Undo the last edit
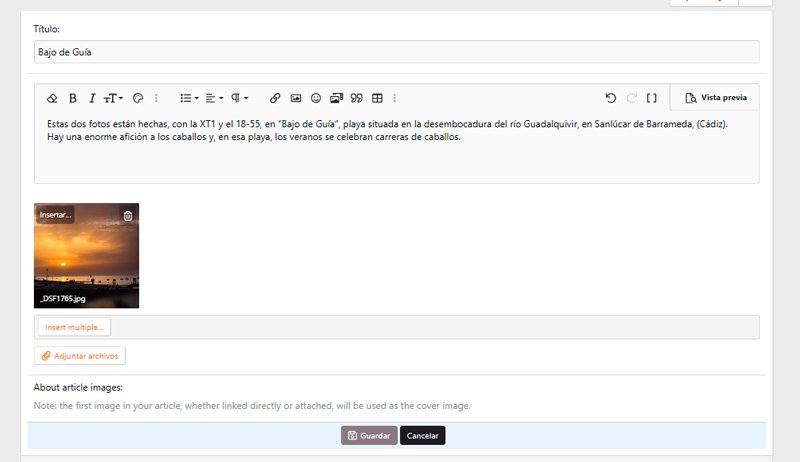Image resolution: width=800 pixels, height=462 pixels. click(x=611, y=98)
